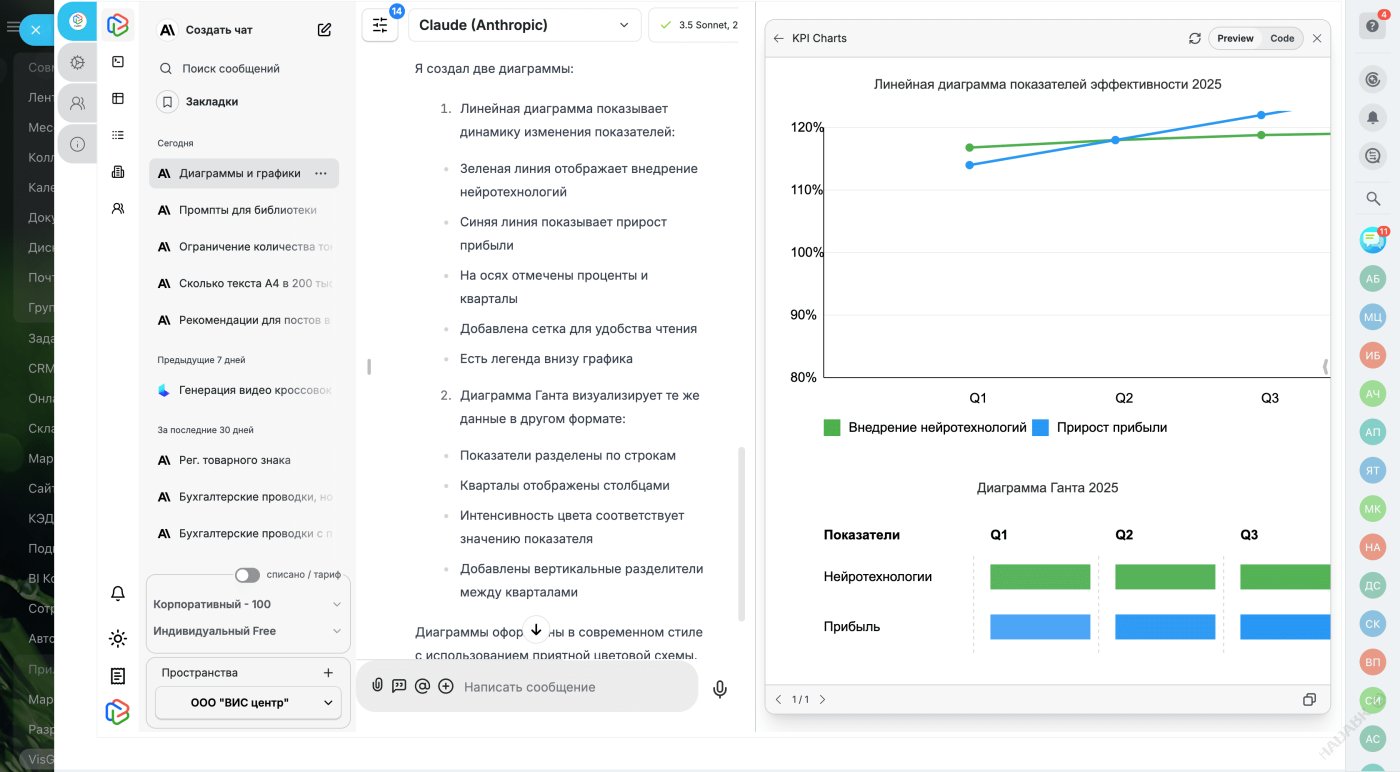Switch to Code view in the preview
Screen dimensions: 1400x772
click(1282, 38)
